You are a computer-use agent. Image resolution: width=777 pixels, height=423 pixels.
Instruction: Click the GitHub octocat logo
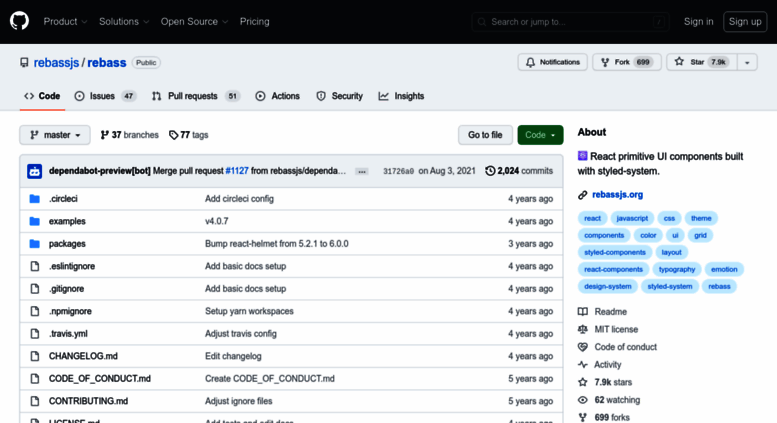(x=19, y=21)
